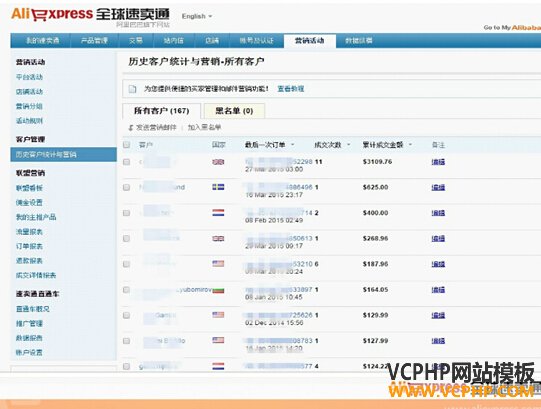
Task: Open the 站内信 navigation tab
Action: pyautogui.click(x=174, y=40)
